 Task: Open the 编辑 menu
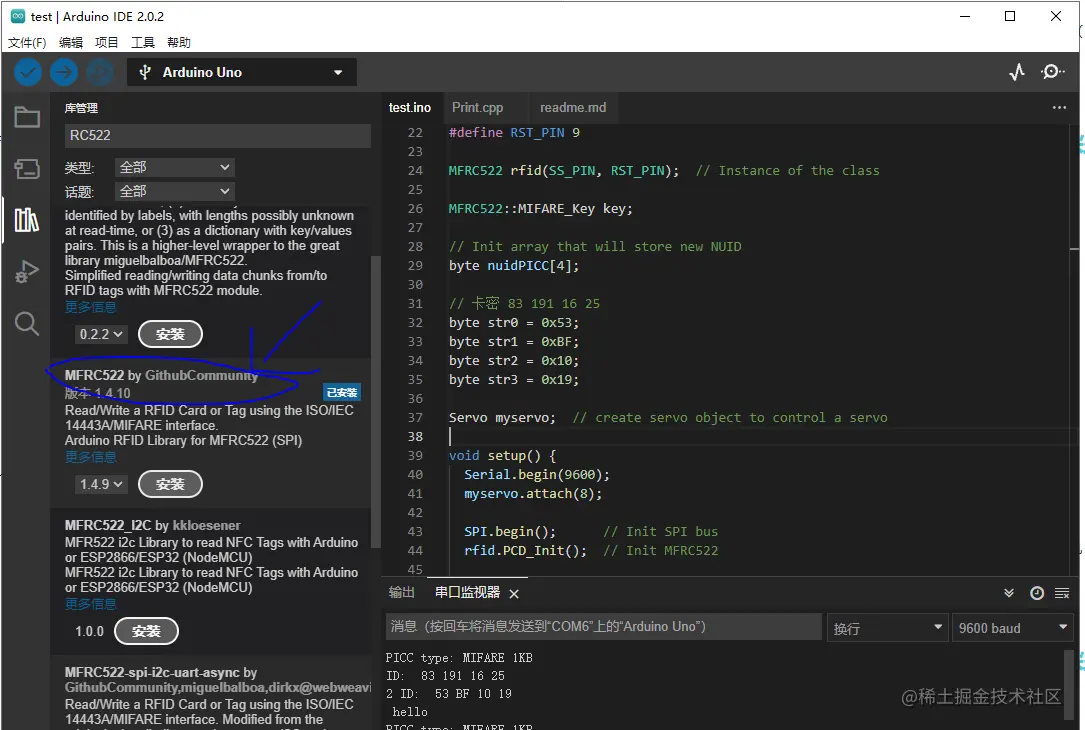click(x=71, y=43)
